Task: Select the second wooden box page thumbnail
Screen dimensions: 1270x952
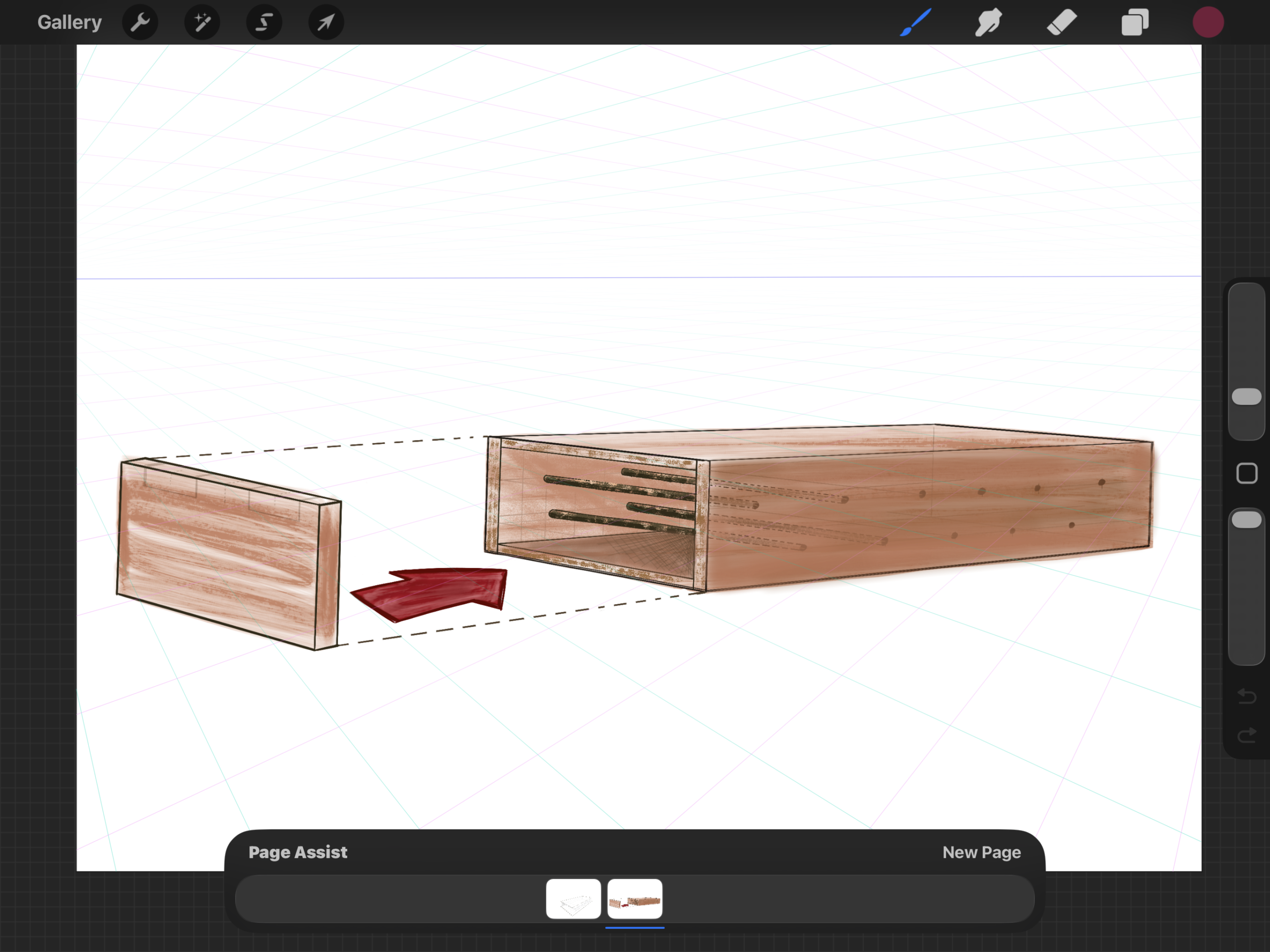Action: point(635,898)
